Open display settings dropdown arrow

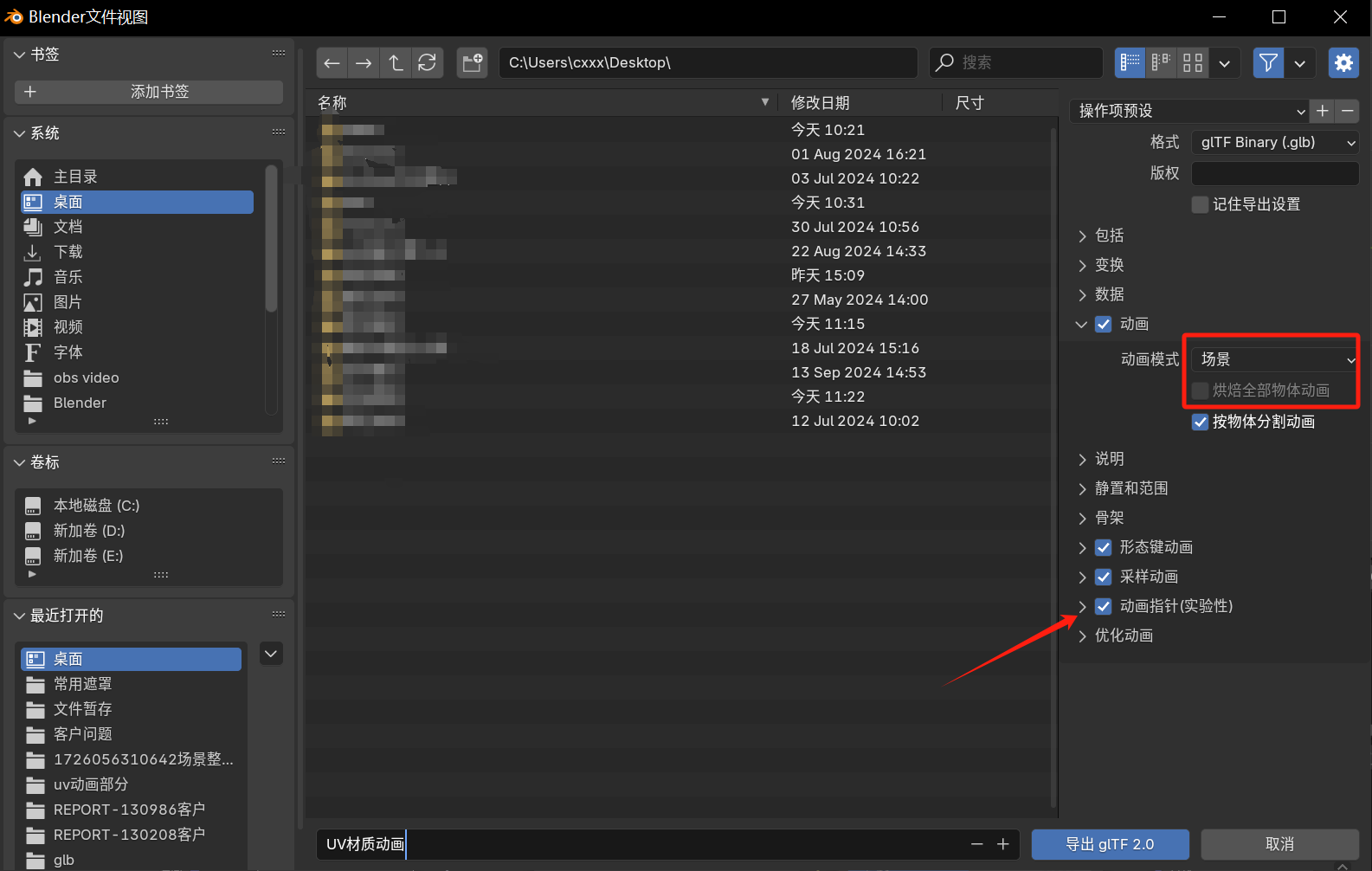point(1225,62)
